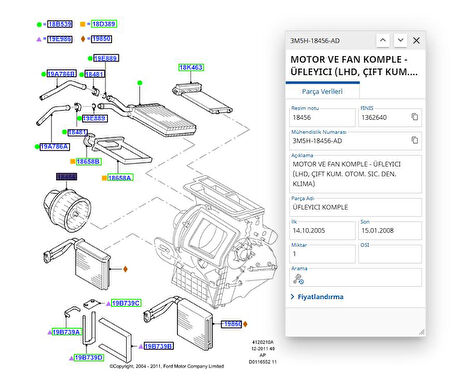Click the blower motor fan illustration
Image resolution: width=452 pixels, height=378 pixels.
[67, 210]
